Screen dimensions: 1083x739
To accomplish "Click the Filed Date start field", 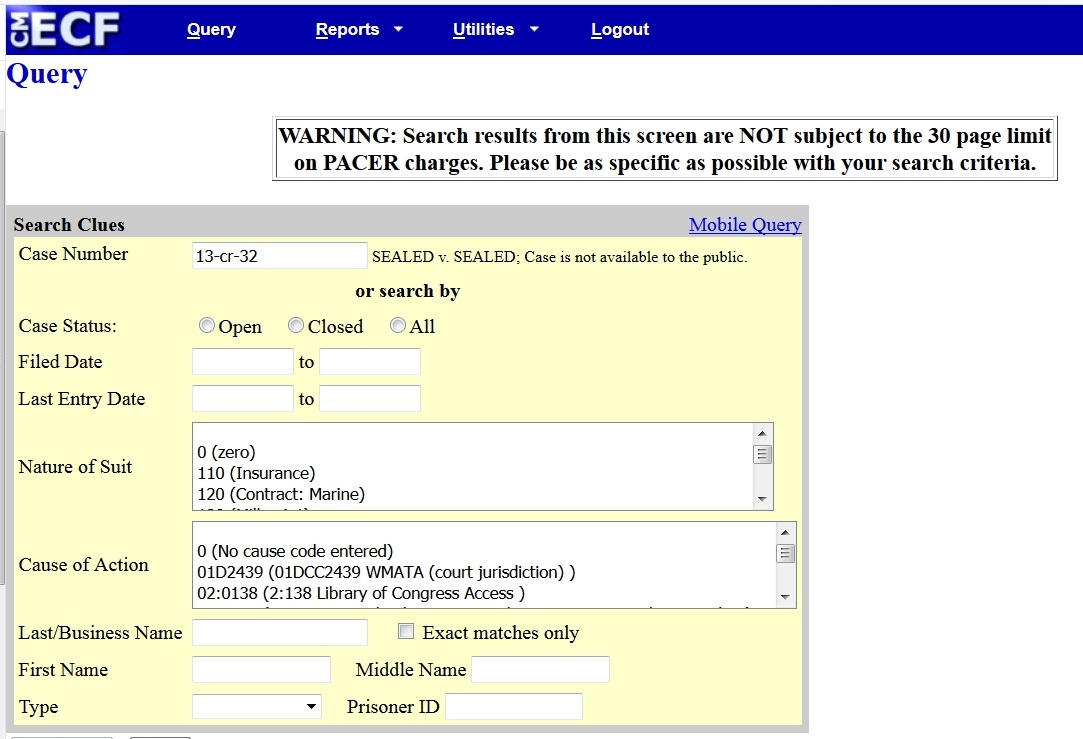I will coord(242,362).
